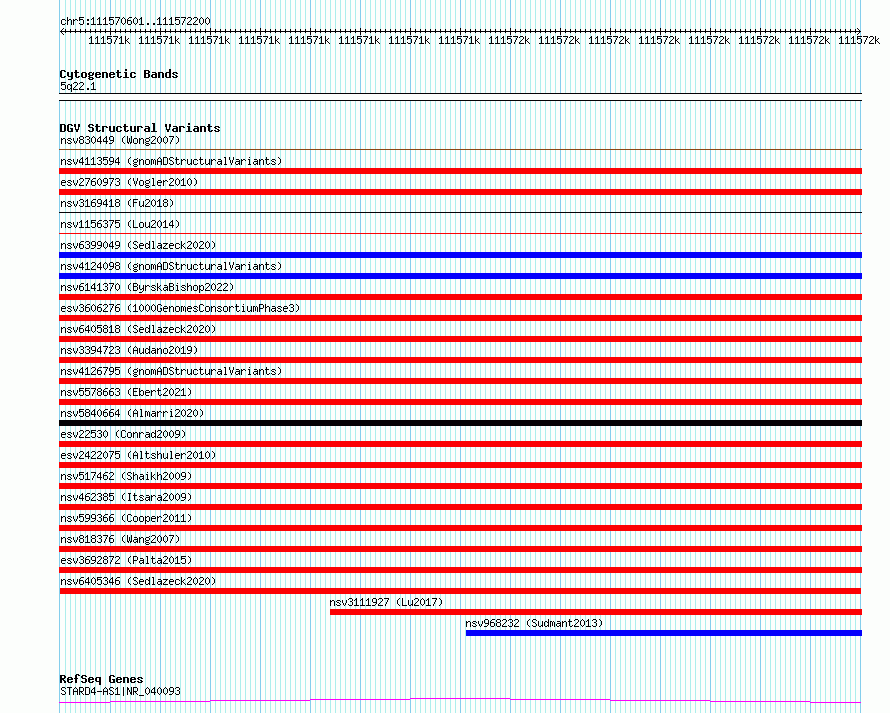Click variant label nsv6405818 (Sedlazeck2020)
Screen dimensions: 890x713
tap(138, 329)
